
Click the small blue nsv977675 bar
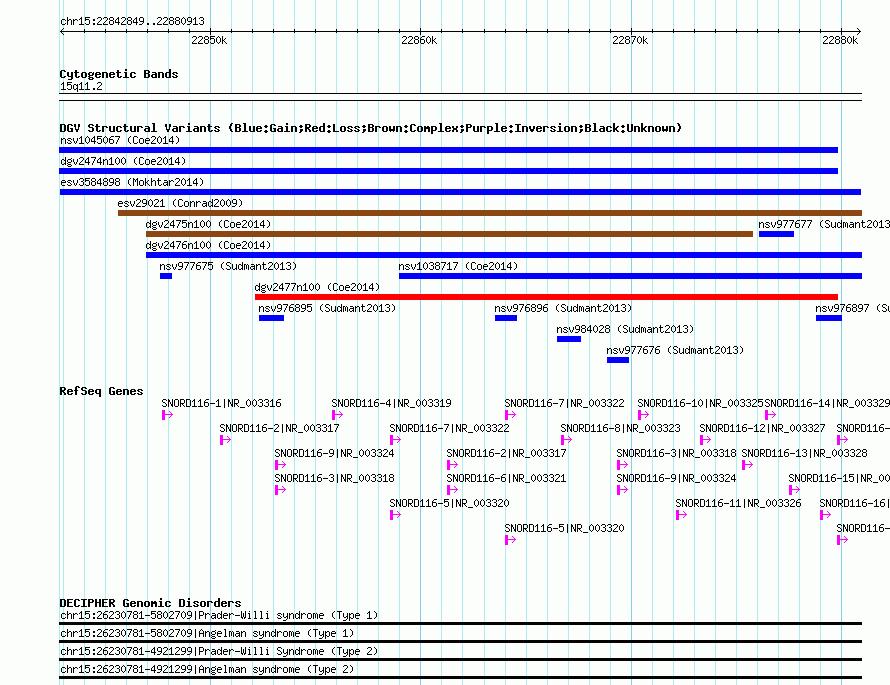(x=166, y=276)
